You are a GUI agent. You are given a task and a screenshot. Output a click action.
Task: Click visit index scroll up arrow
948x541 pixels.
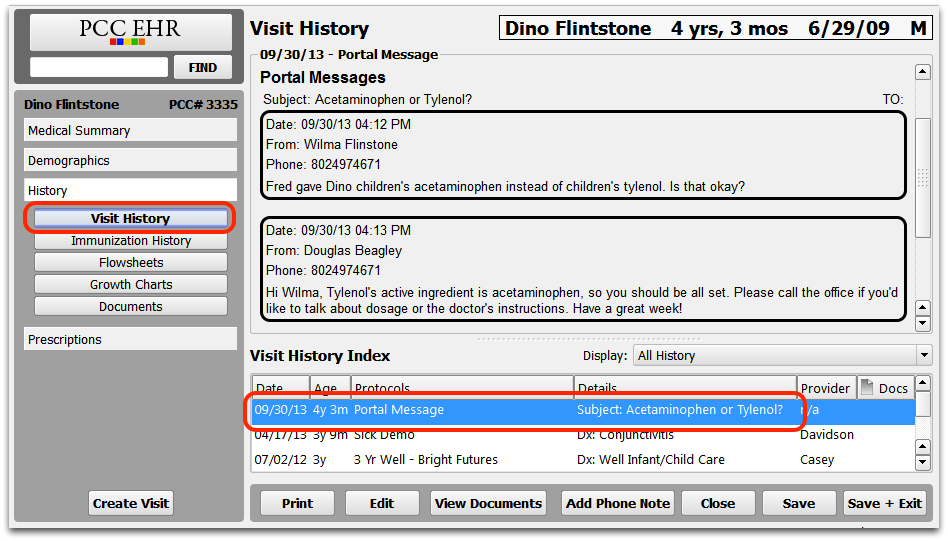(x=922, y=383)
